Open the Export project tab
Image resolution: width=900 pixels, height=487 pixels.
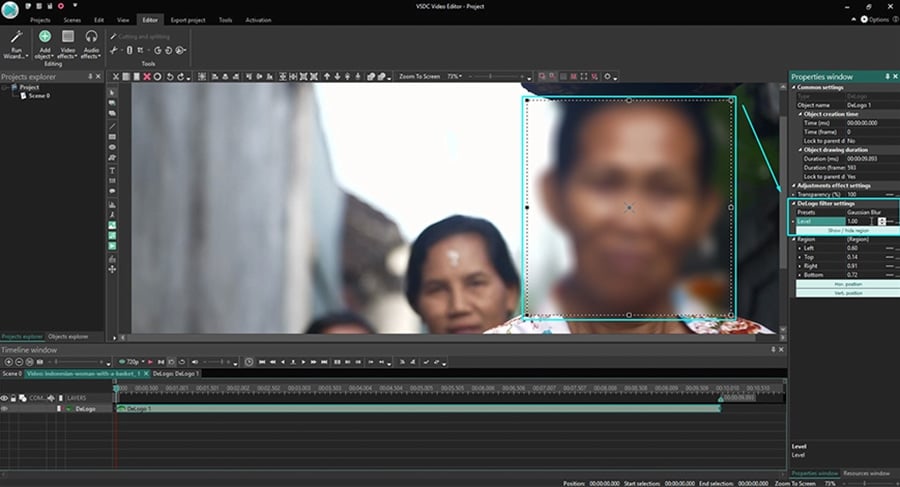tap(186, 19)
